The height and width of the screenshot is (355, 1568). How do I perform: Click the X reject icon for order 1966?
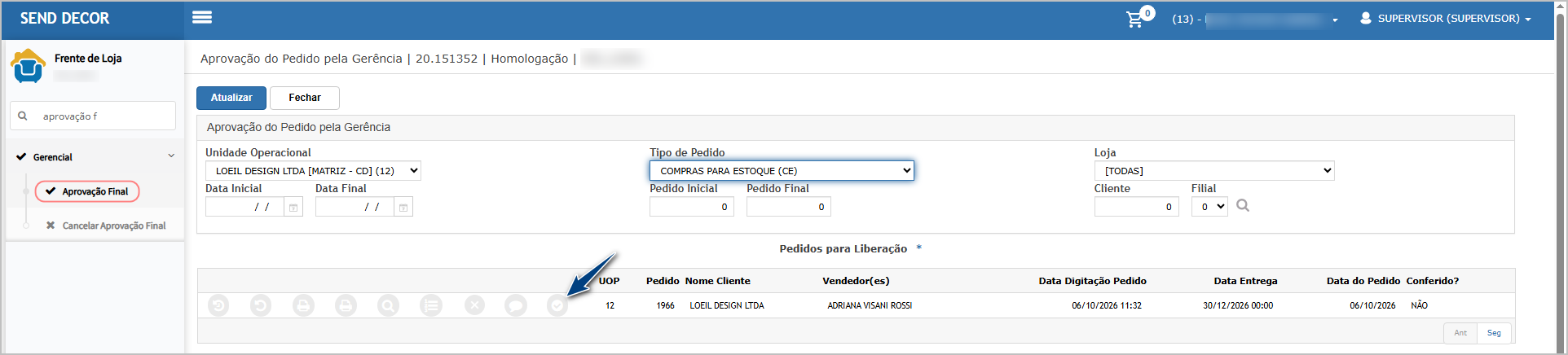[474, 305]
